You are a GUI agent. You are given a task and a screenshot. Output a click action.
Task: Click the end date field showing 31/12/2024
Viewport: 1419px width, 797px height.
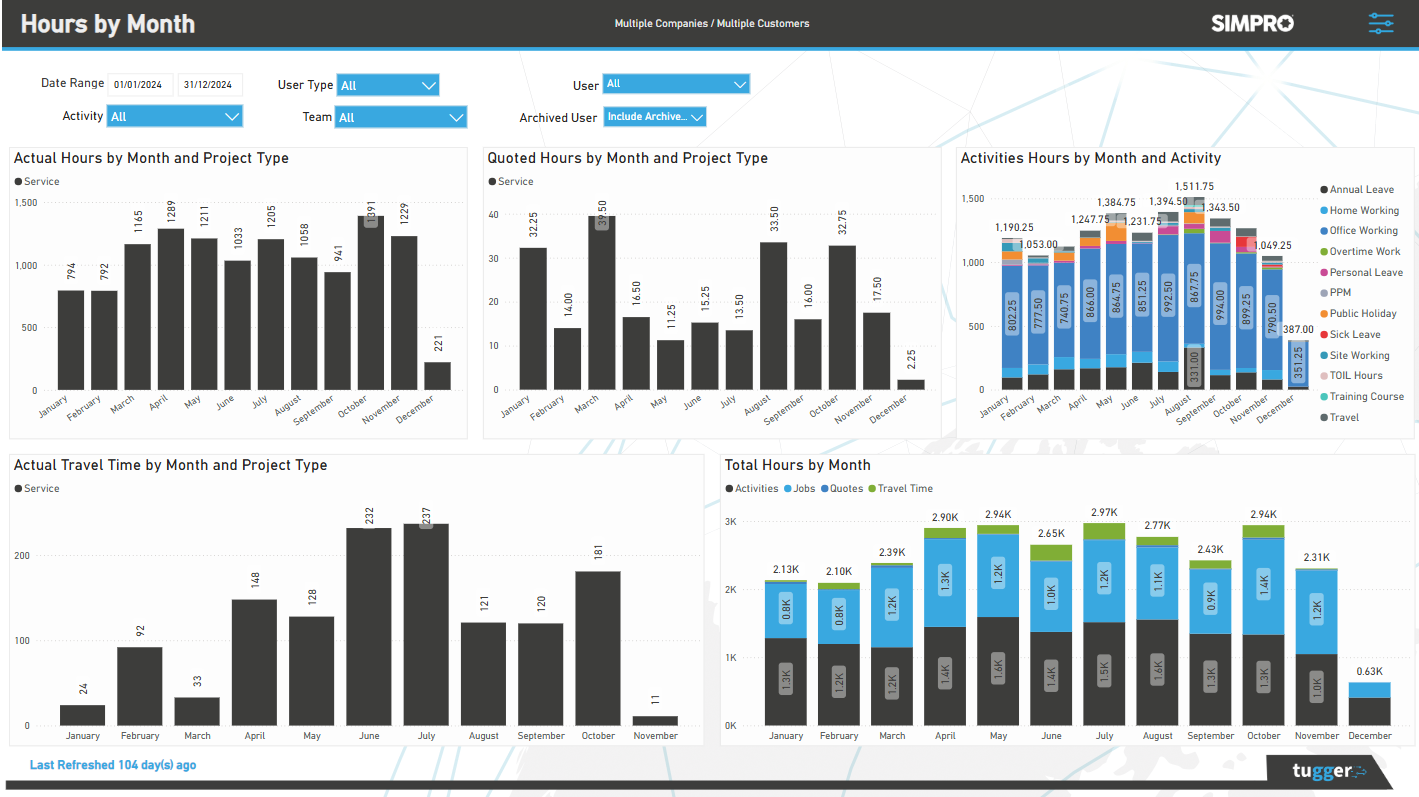coord(210,84)
